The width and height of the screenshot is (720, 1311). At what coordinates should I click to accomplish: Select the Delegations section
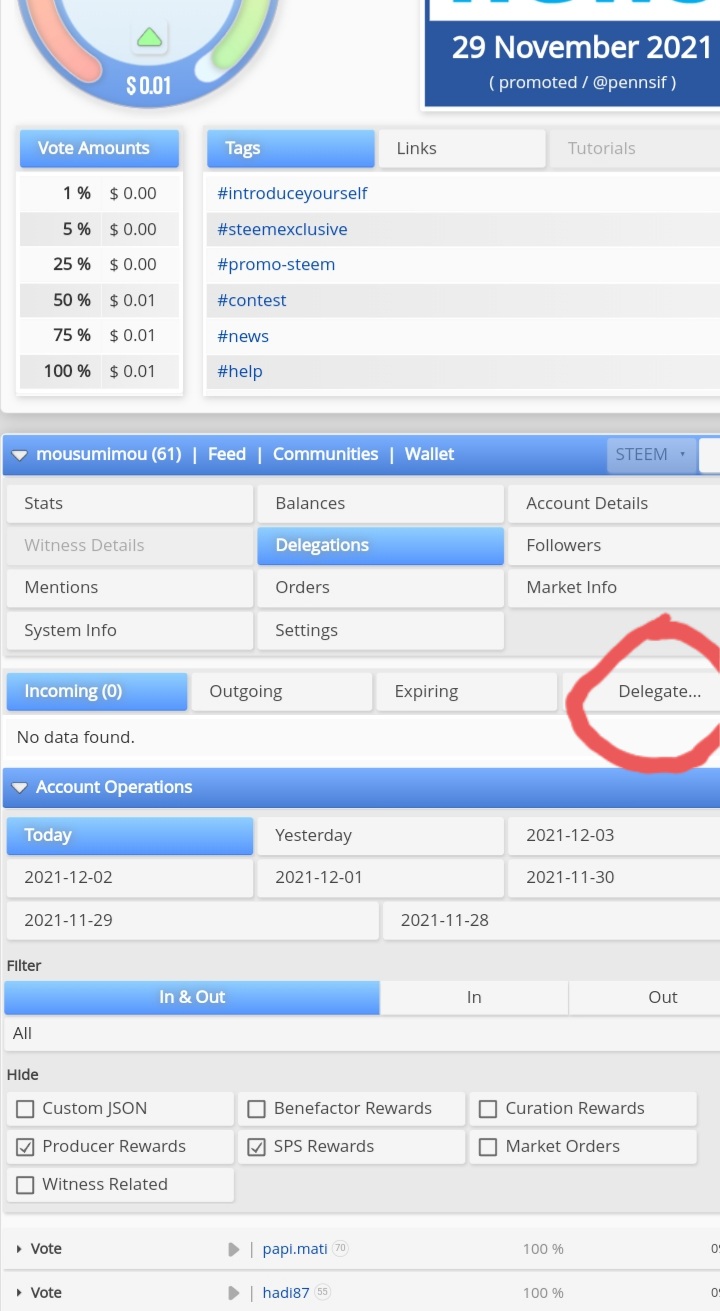(380, 545)
